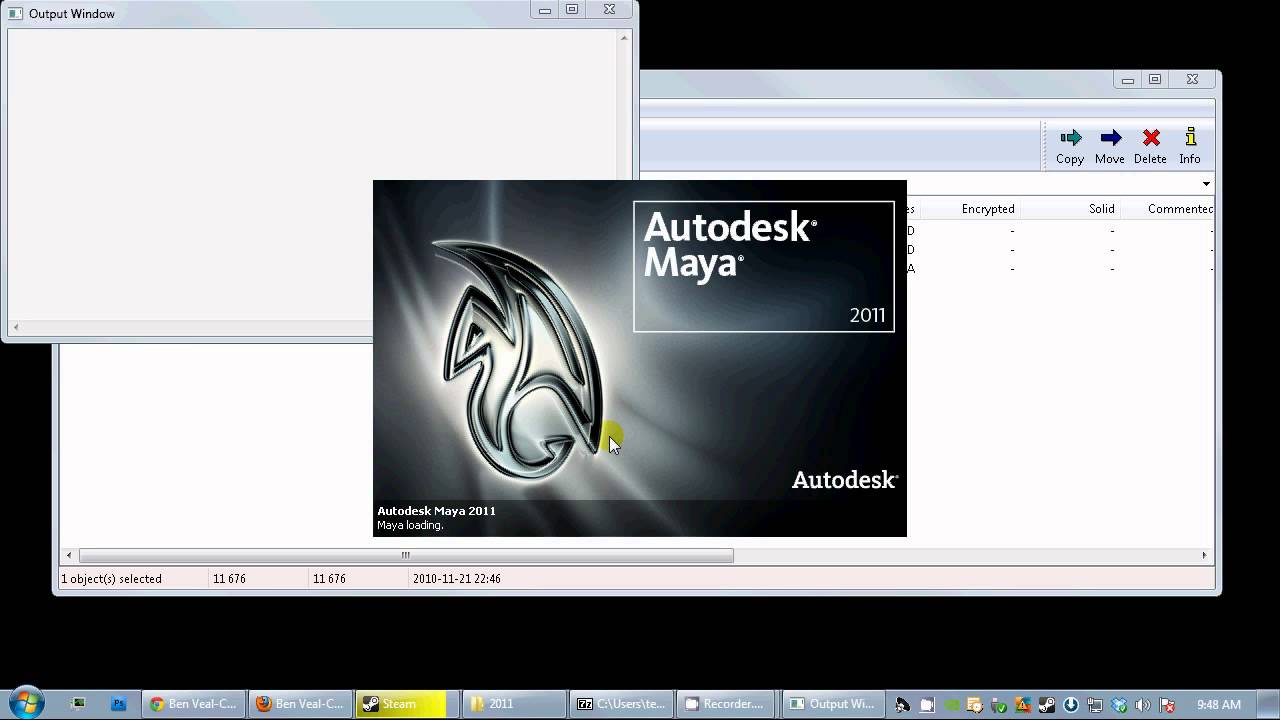1280x720 pixels.
Task: Open the volume speaker tray icon
Action: coord(1143,705)
